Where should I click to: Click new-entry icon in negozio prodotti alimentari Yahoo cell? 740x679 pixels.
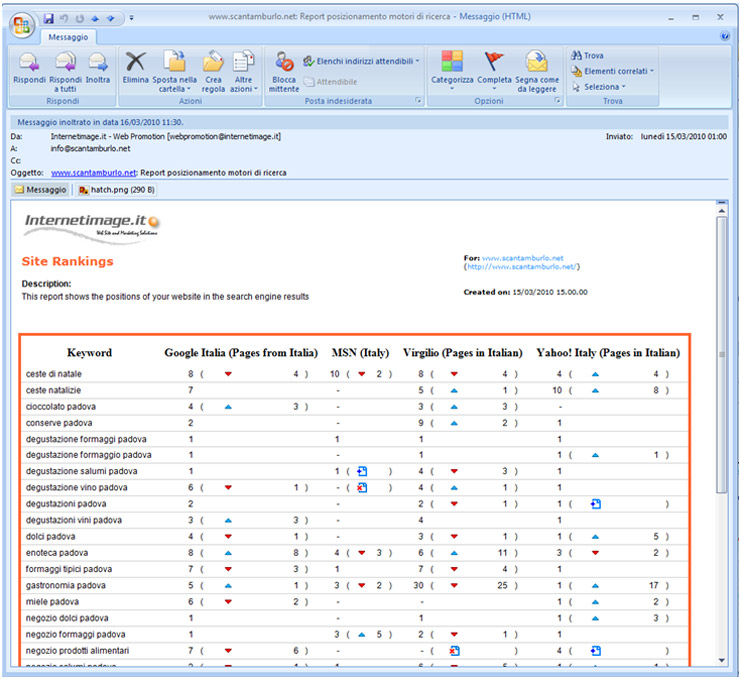point(596,651)
